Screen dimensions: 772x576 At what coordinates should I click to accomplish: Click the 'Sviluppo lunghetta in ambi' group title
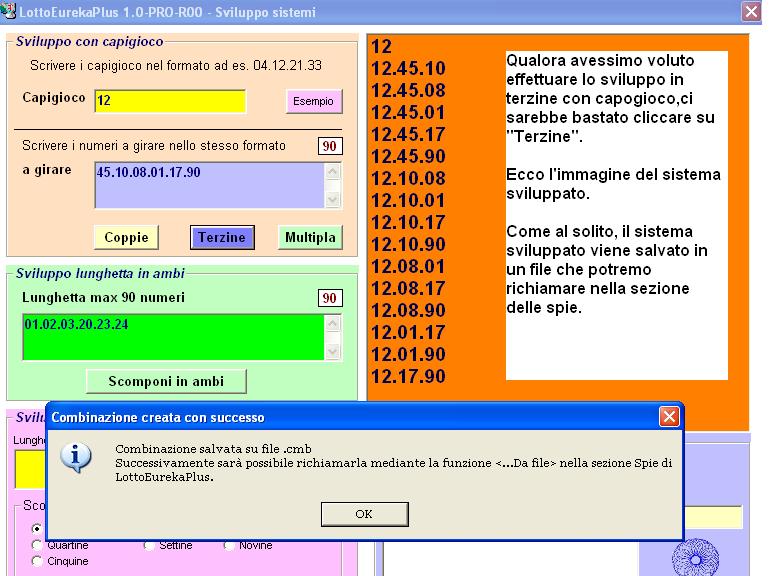pos(100,273)
